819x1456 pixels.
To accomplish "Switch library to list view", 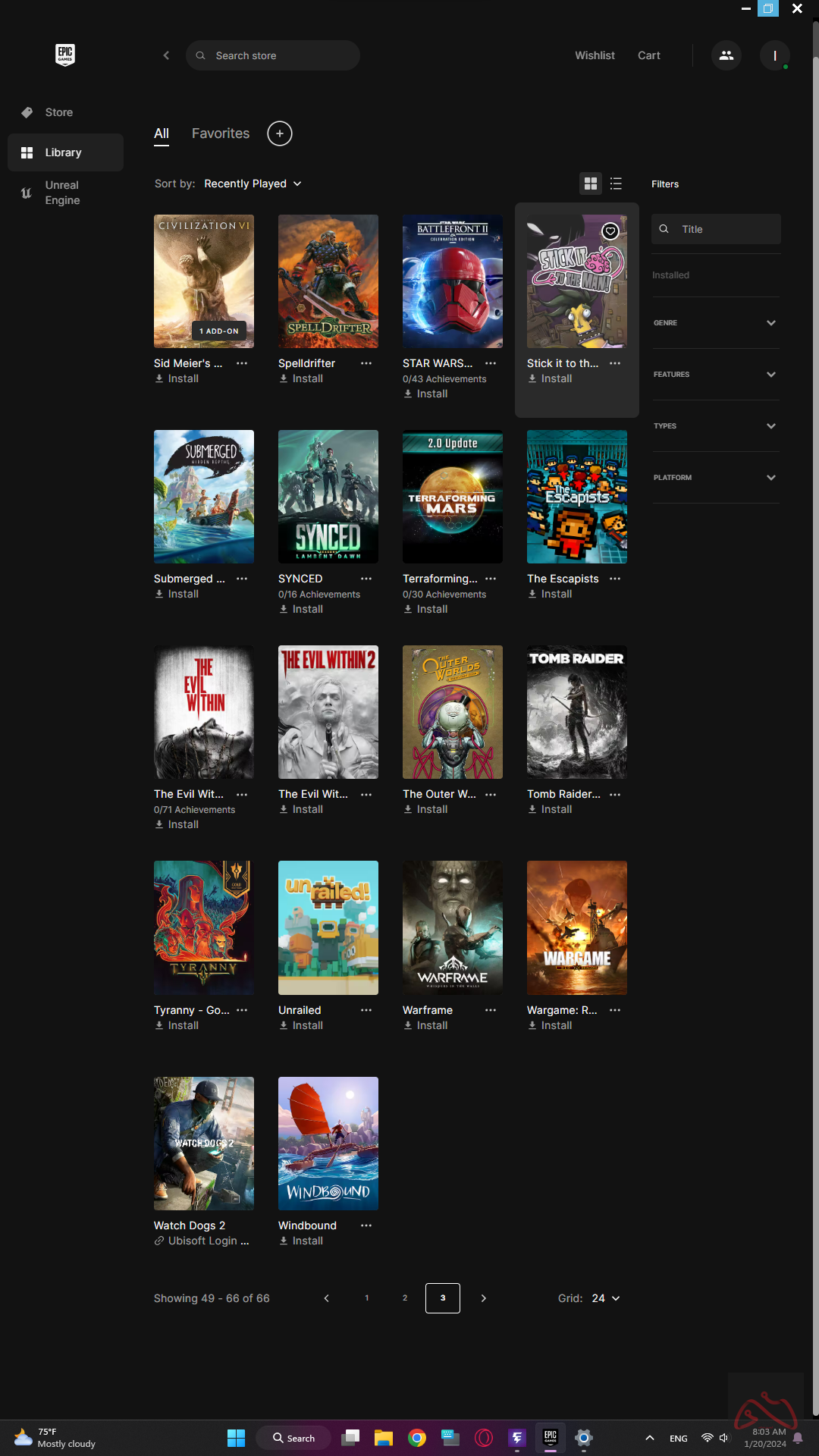I will pyautogui.click(x=616, y=184).
